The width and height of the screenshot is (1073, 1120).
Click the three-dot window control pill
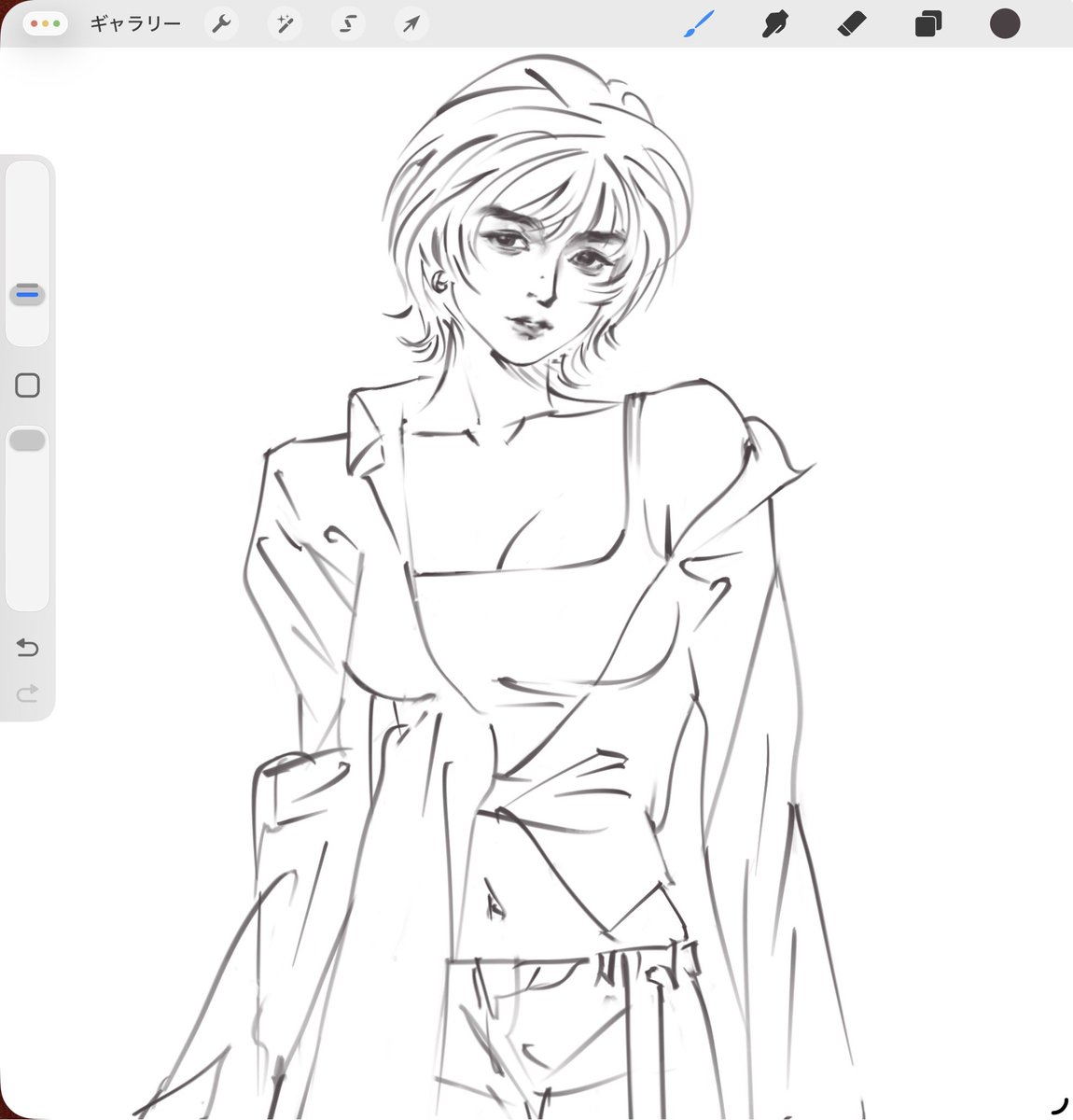tap(45, 24)
